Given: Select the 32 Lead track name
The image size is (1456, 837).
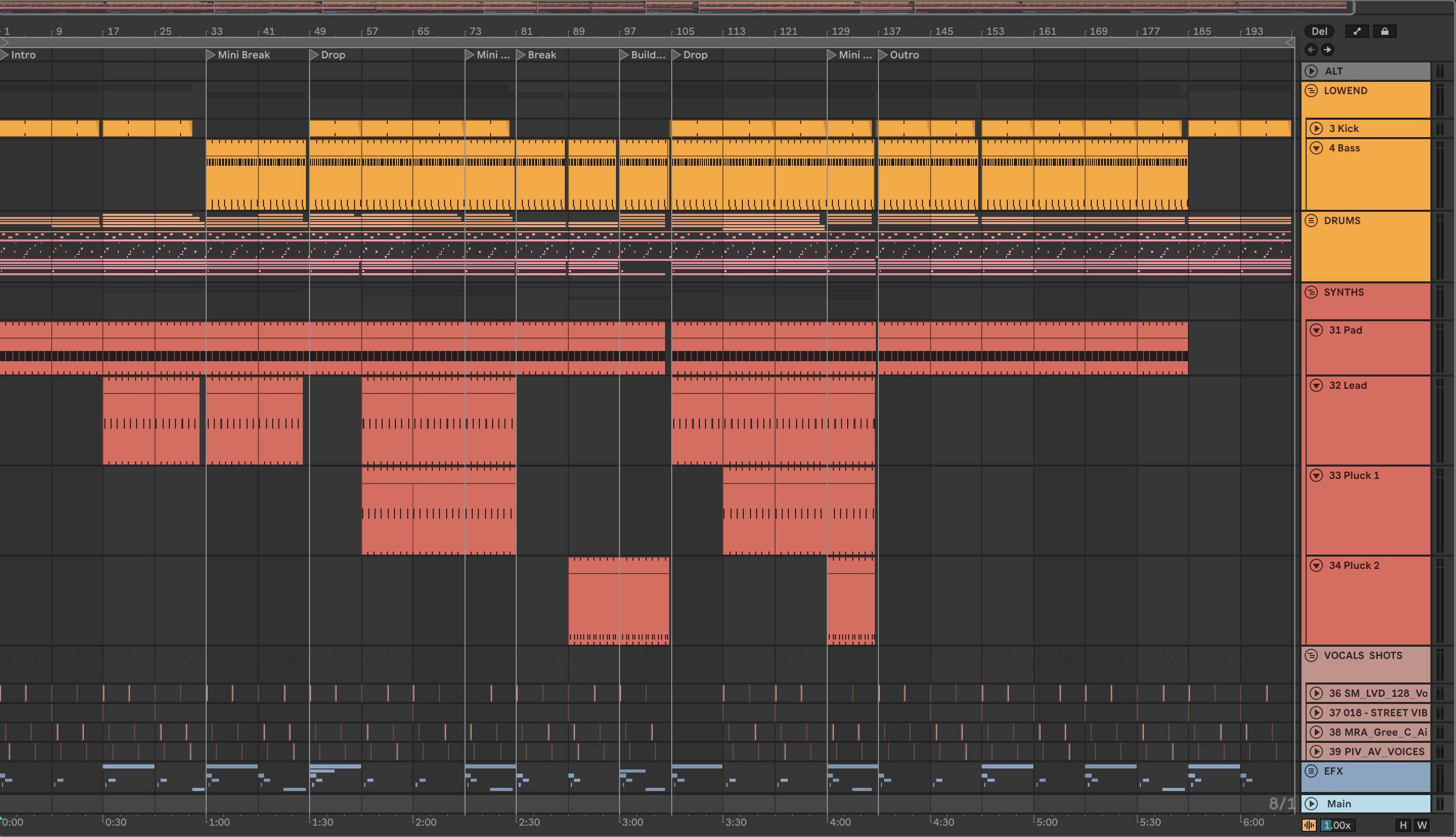Looking at the screenshot, I should pyautogui.click(x=1348, y=386).
